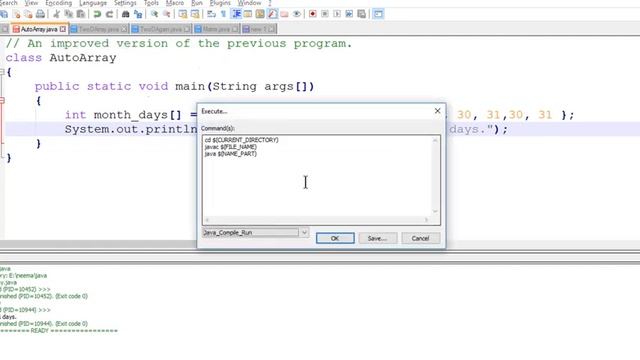This screenshot has width=640, height=360.
Task: Click the 'public static void main' line
Action: pos(174,87)
